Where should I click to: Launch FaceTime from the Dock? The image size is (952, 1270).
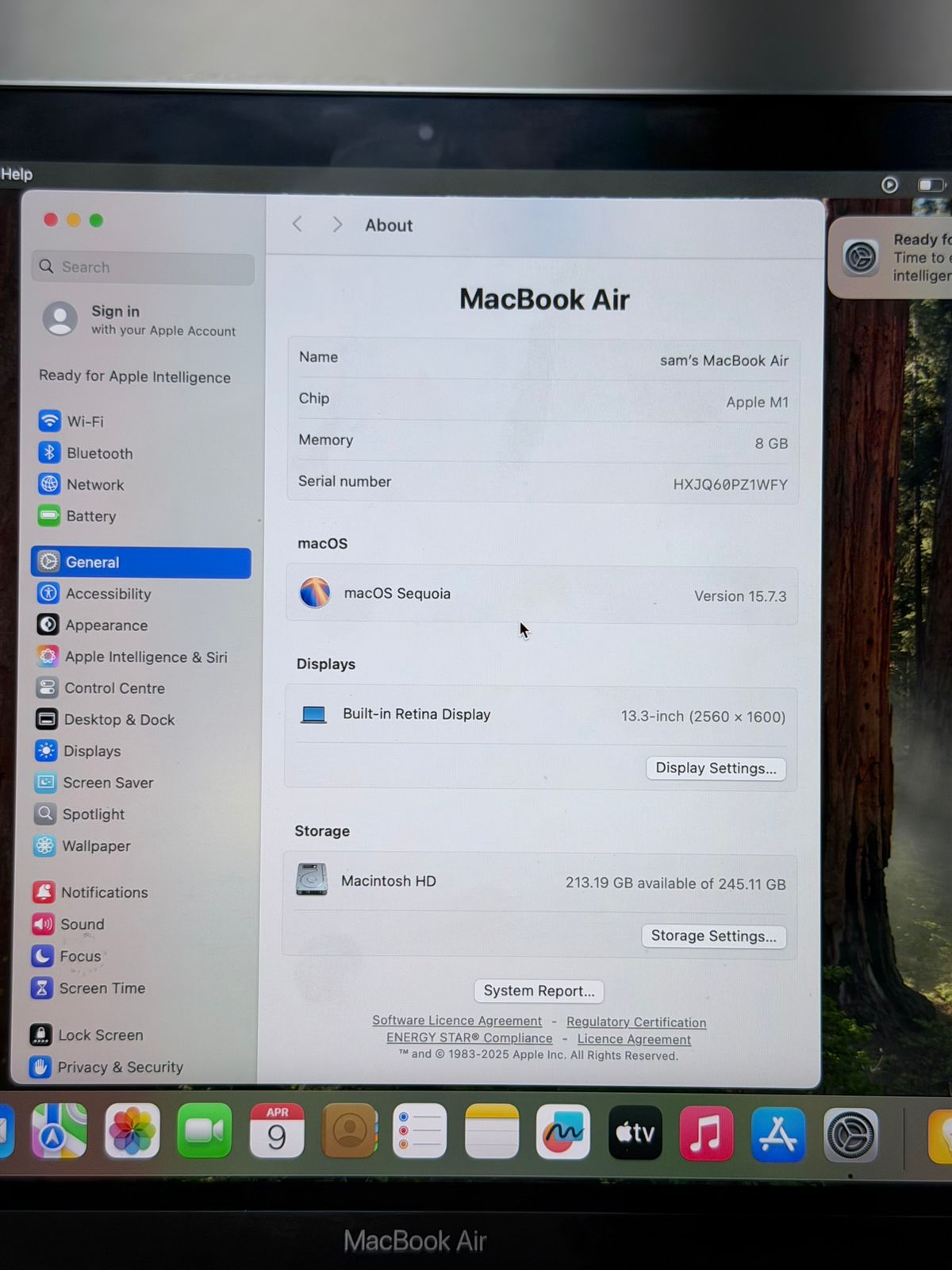(204, 1131)
